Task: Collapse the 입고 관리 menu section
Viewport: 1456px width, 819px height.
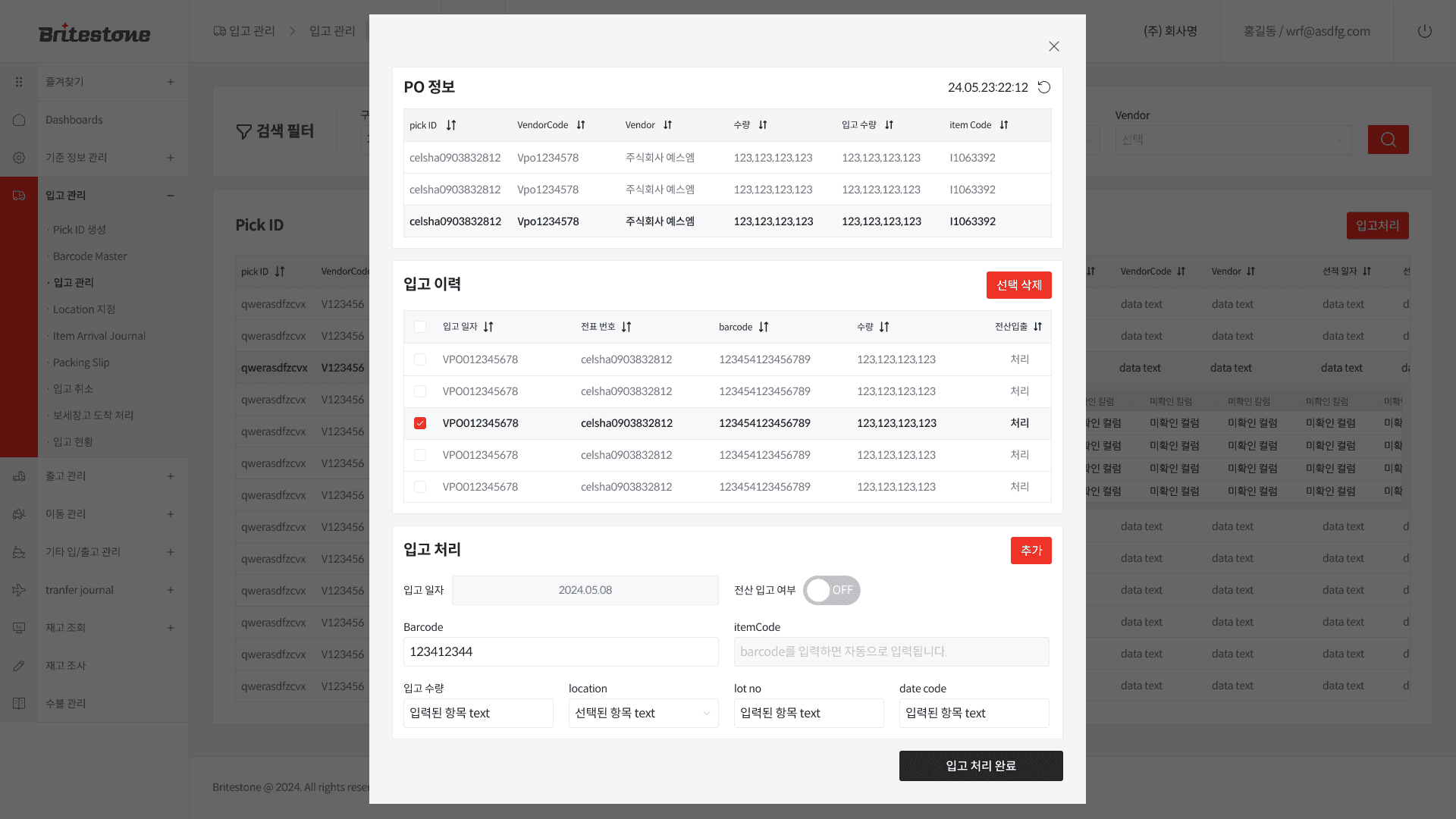Action: coord(171,196)
